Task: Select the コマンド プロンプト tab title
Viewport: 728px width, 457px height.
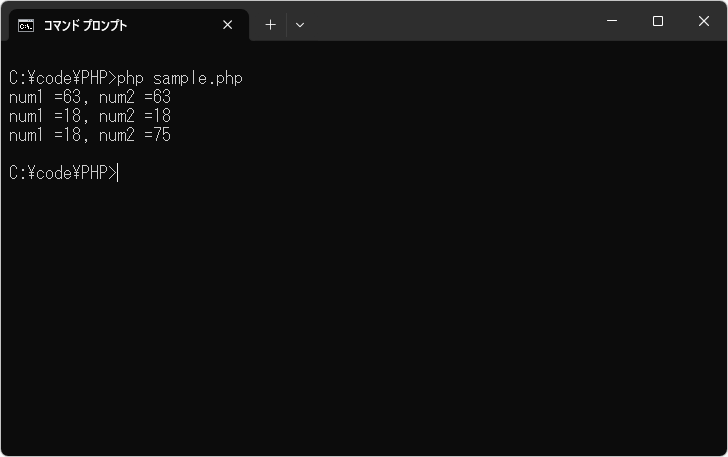Action: [85, 25]
